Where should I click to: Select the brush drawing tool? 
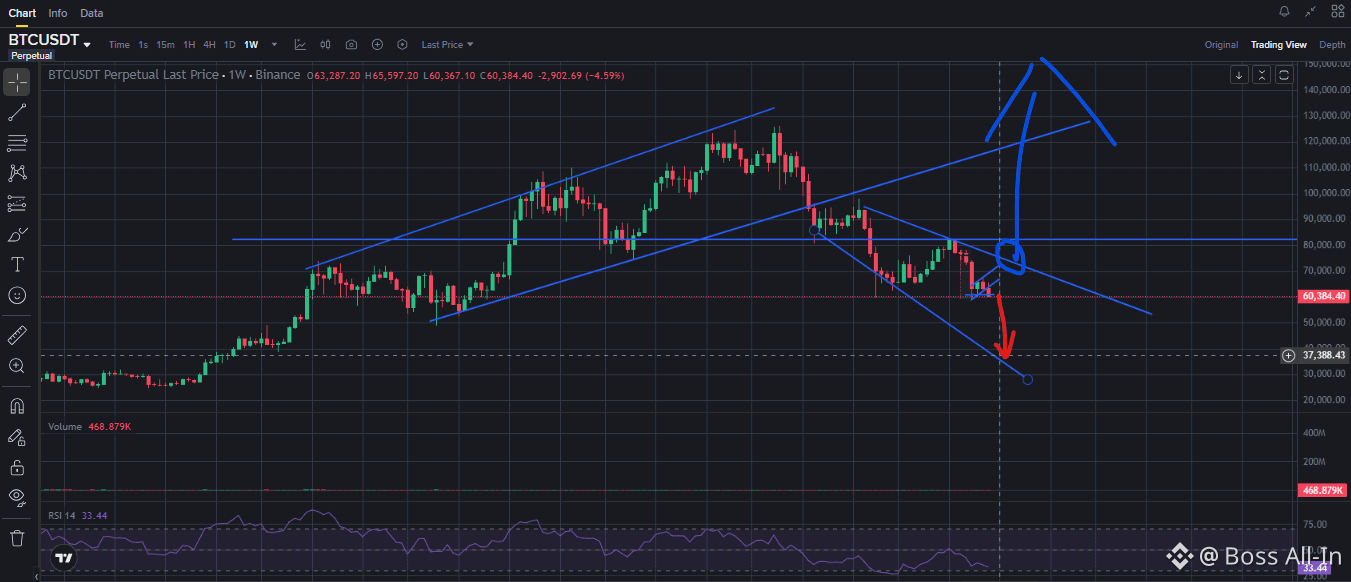coord(16,235)
